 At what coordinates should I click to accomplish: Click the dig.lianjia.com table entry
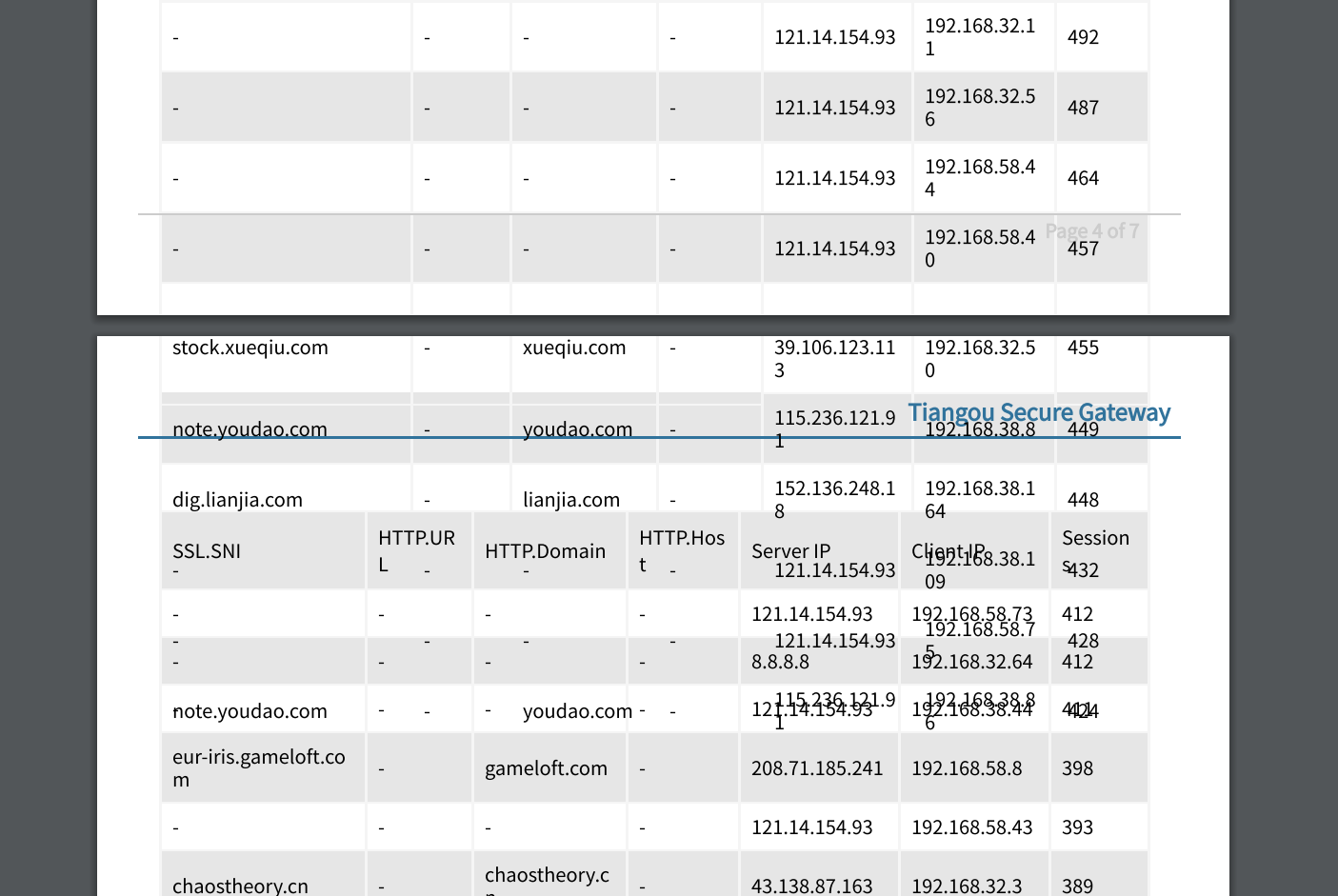coord(237,500)
